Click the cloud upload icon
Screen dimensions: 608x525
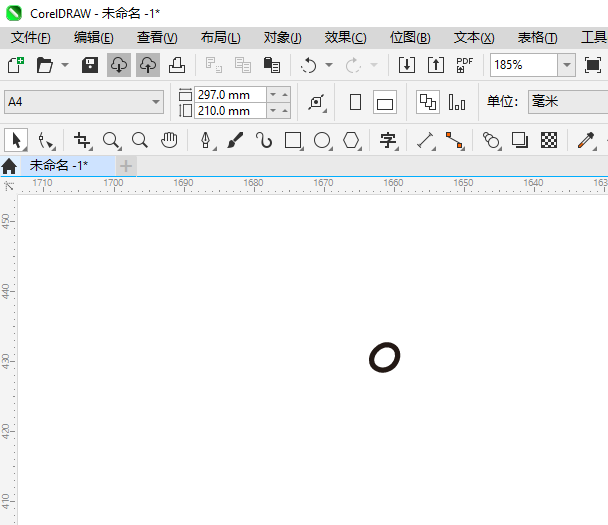tap(148, 65)
